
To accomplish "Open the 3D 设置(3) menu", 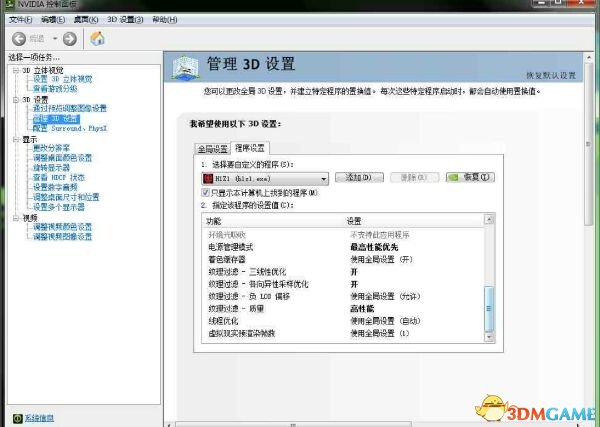I will 125,20.
